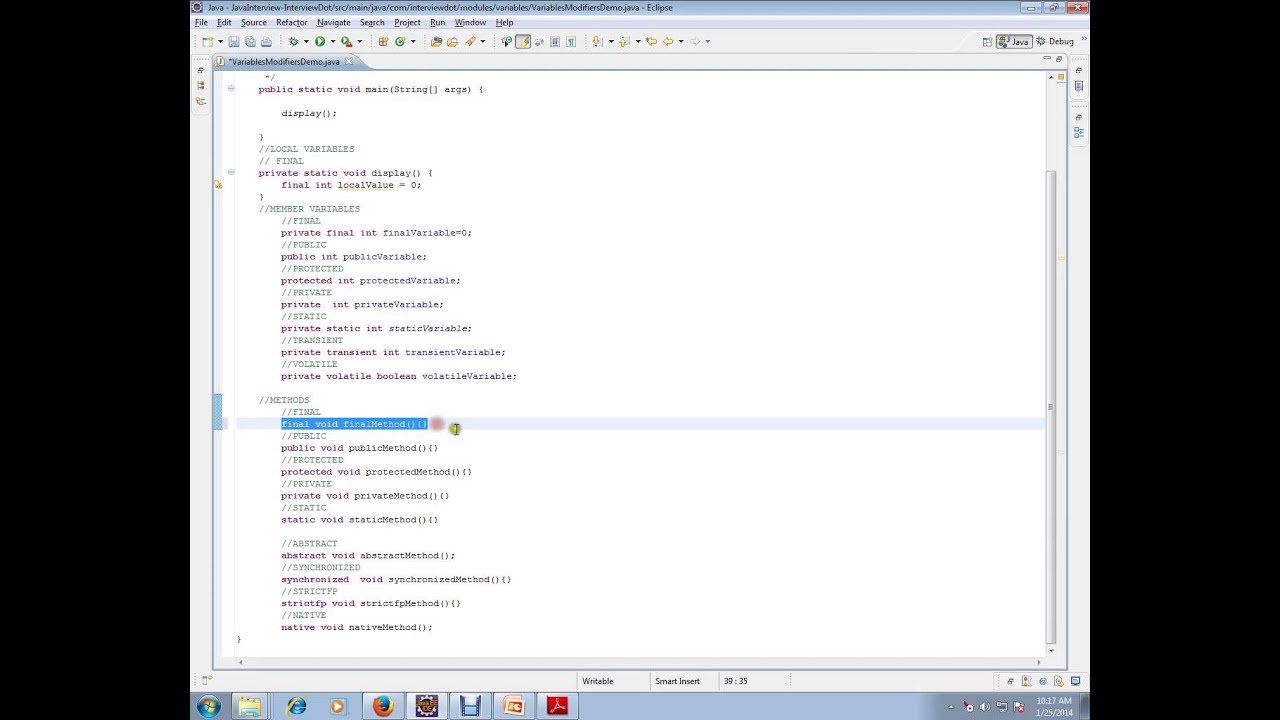
Task: Toggle Mark Occurrences highlighter icon
Action: (523, 41)
